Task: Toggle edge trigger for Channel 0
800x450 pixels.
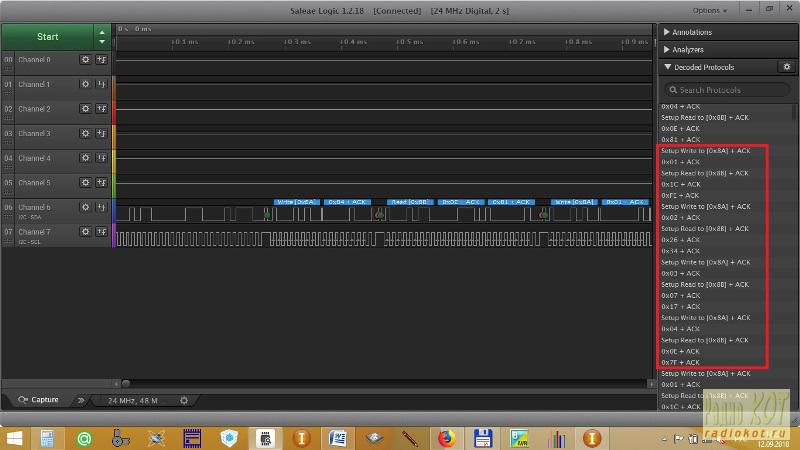Action: (102, 60)
